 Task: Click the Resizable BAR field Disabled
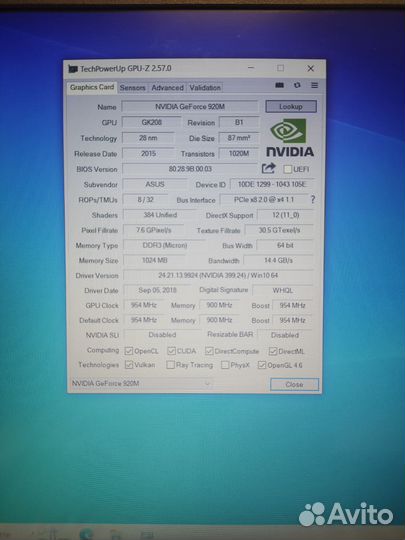(285, 335)
